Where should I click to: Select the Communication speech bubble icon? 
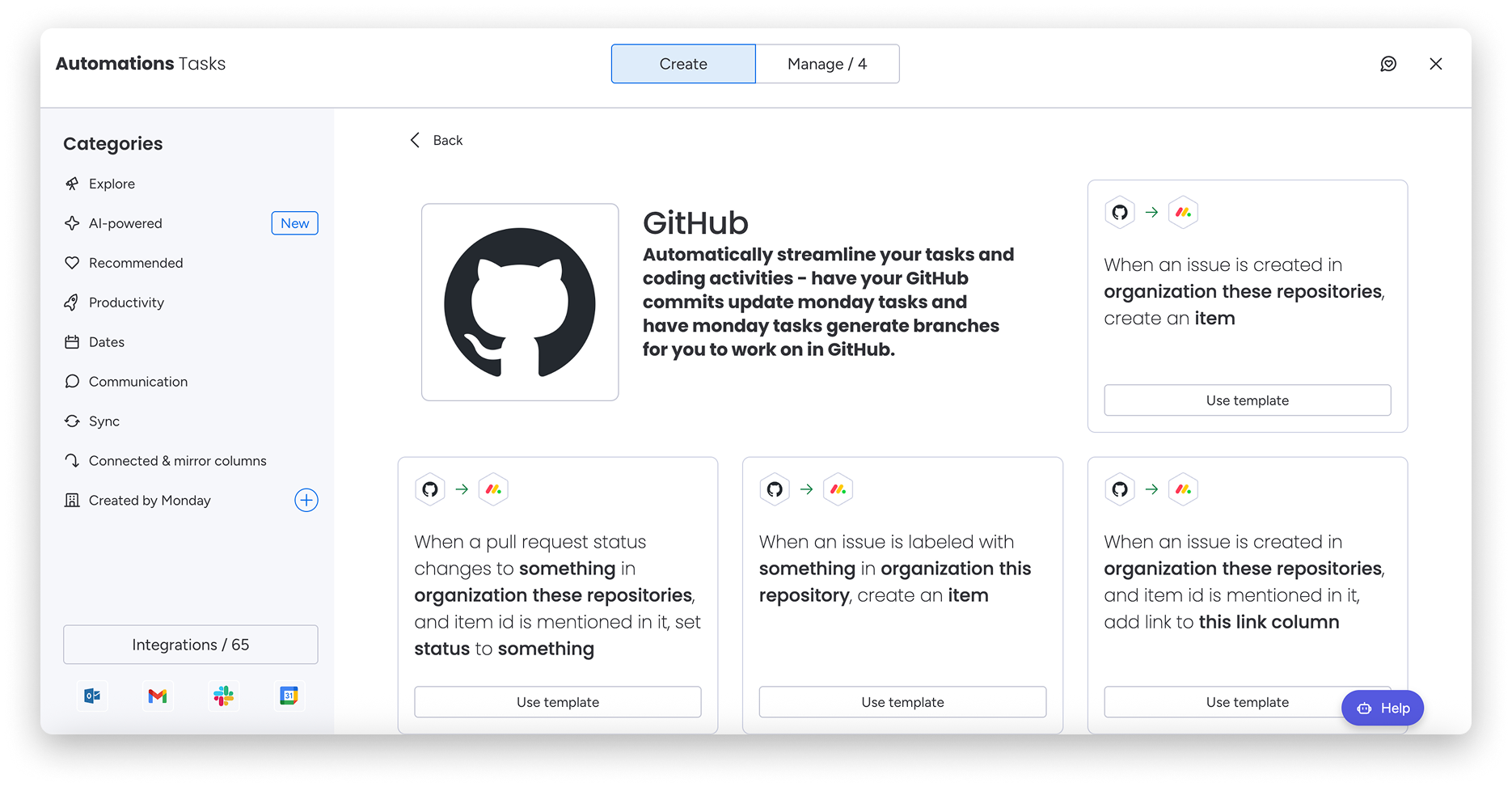point(72,381)
